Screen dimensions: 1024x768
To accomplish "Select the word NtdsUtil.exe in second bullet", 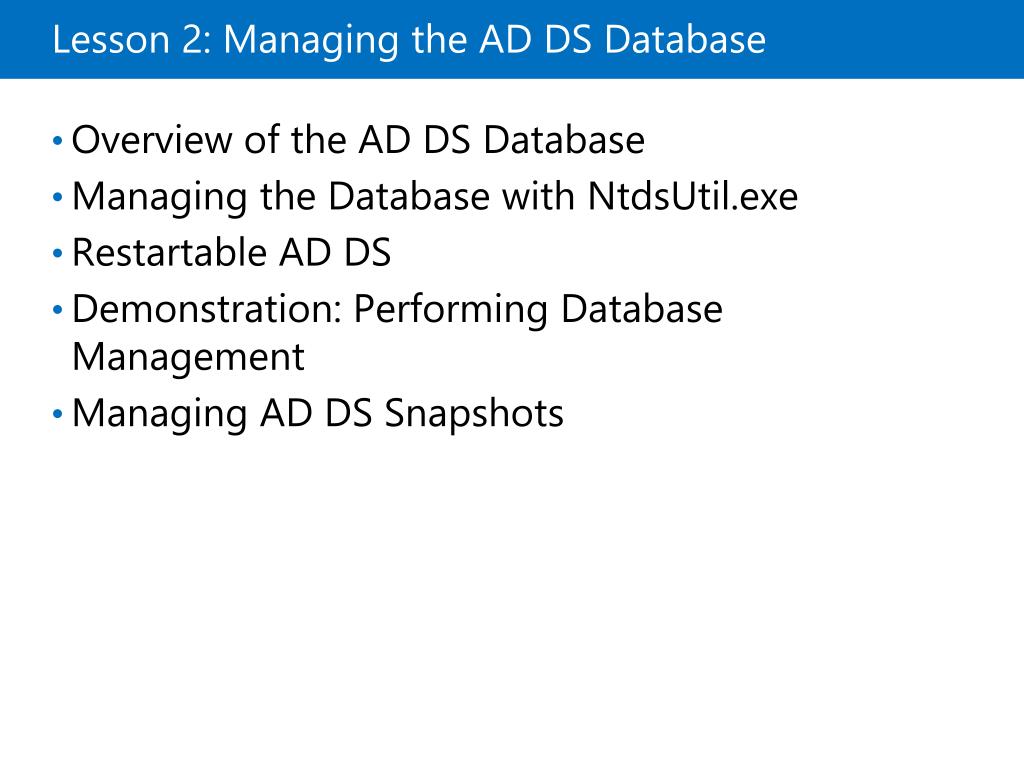I will (x=693, y=196).
